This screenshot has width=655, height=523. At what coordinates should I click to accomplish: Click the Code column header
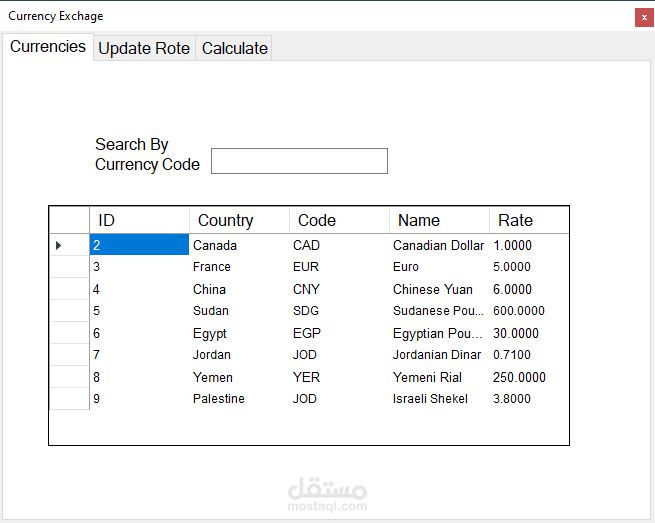[x=339, y=220]
